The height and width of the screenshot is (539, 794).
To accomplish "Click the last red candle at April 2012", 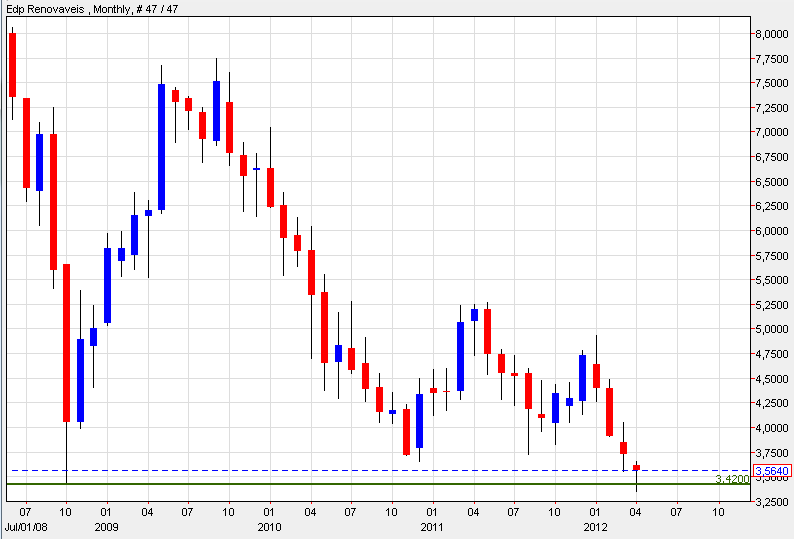I will 637,468.
